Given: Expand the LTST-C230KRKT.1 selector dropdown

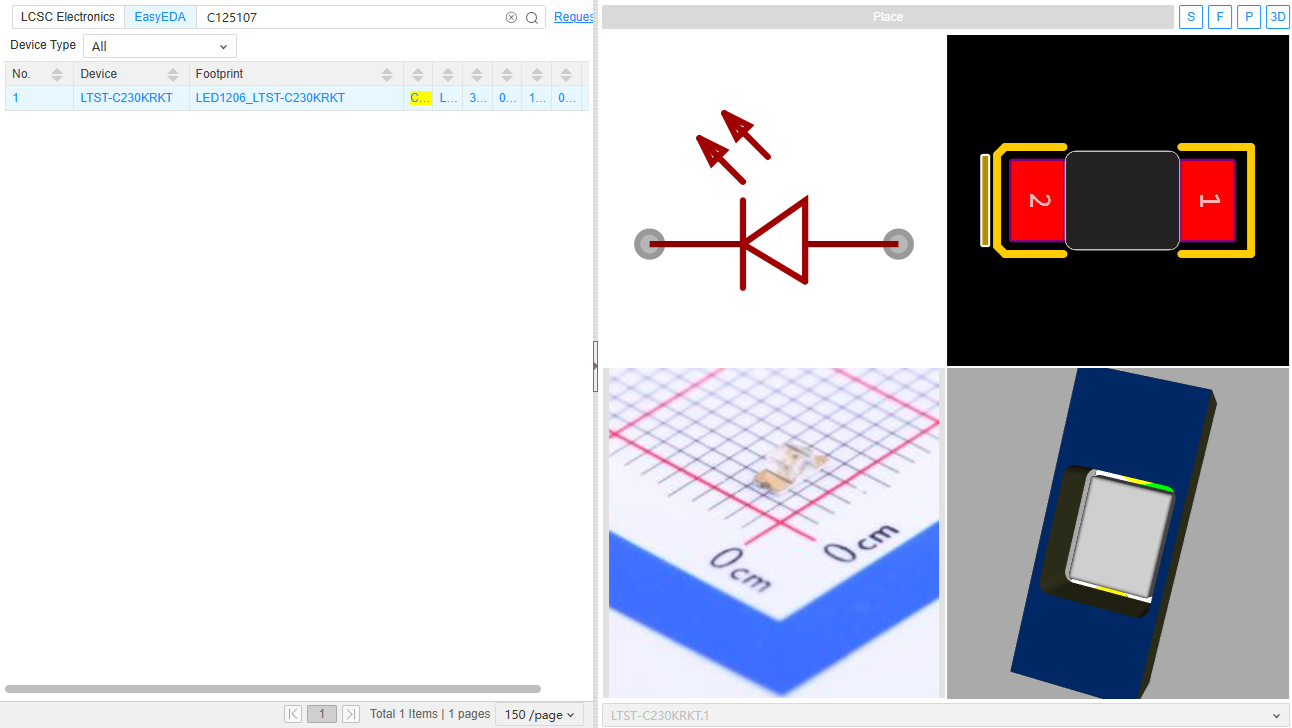Looking at the screenshot, I should click(1275, 716).
